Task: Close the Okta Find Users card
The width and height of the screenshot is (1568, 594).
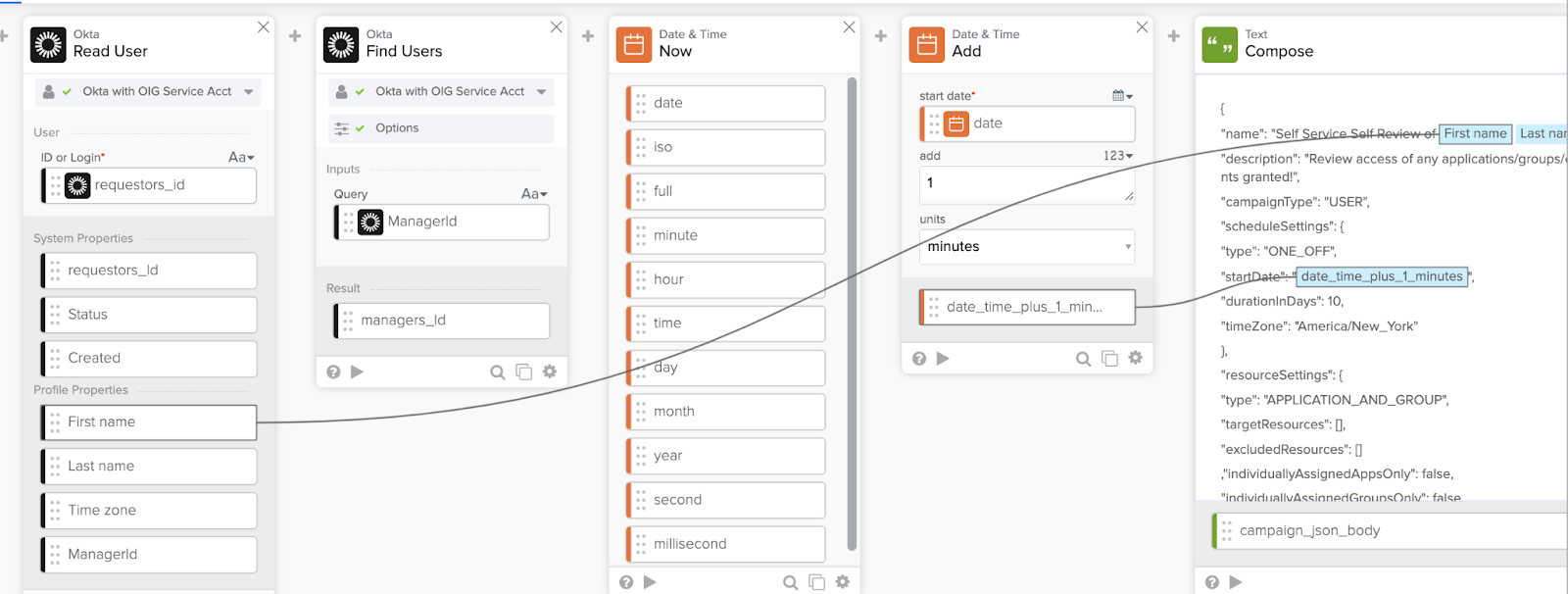Action: (556, 27)
